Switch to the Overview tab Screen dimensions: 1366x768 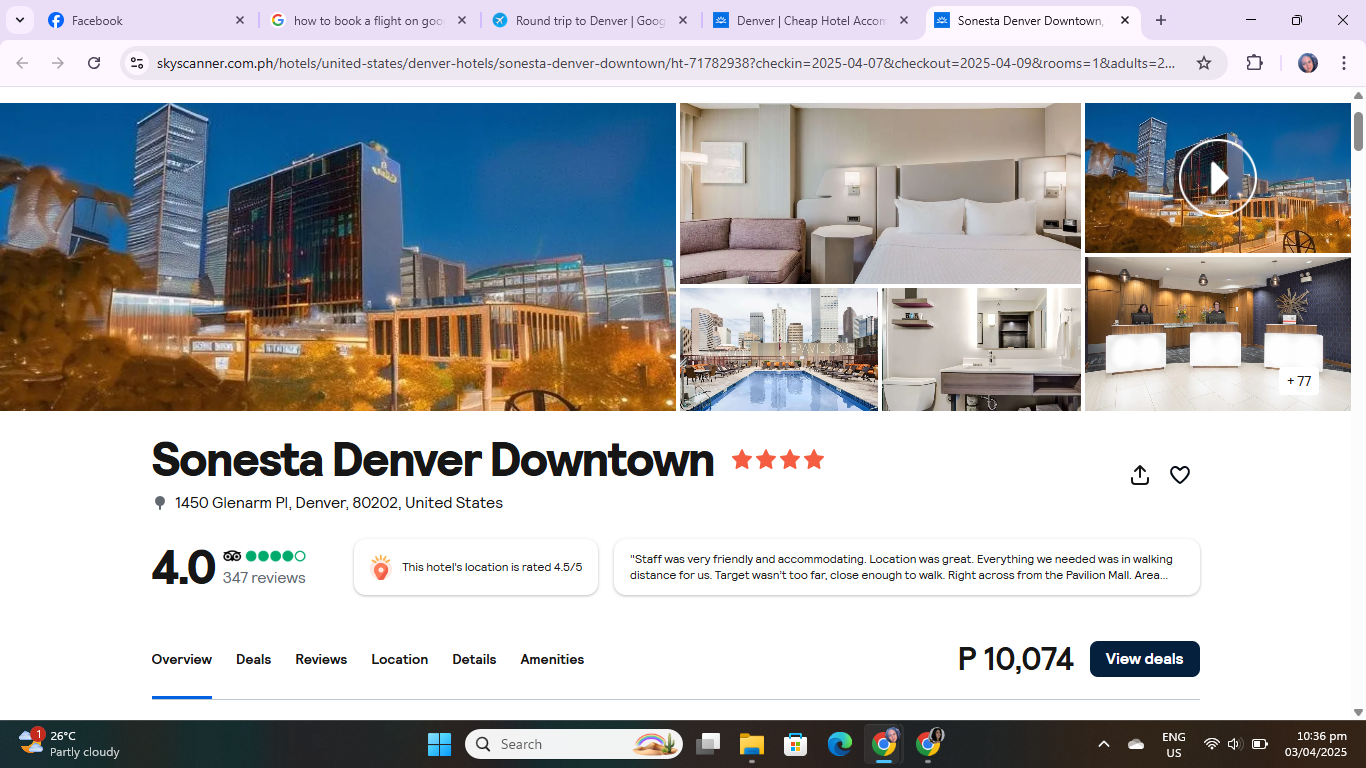tap(182, 659)
